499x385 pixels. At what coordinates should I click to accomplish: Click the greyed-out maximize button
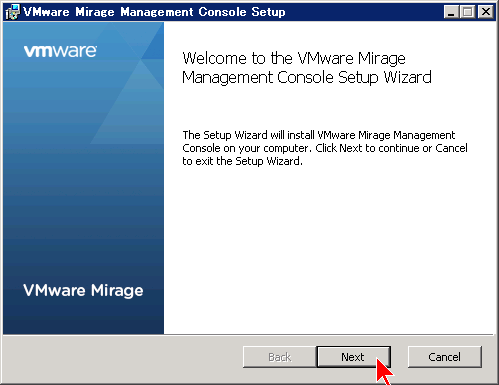[x=468, y=12]
